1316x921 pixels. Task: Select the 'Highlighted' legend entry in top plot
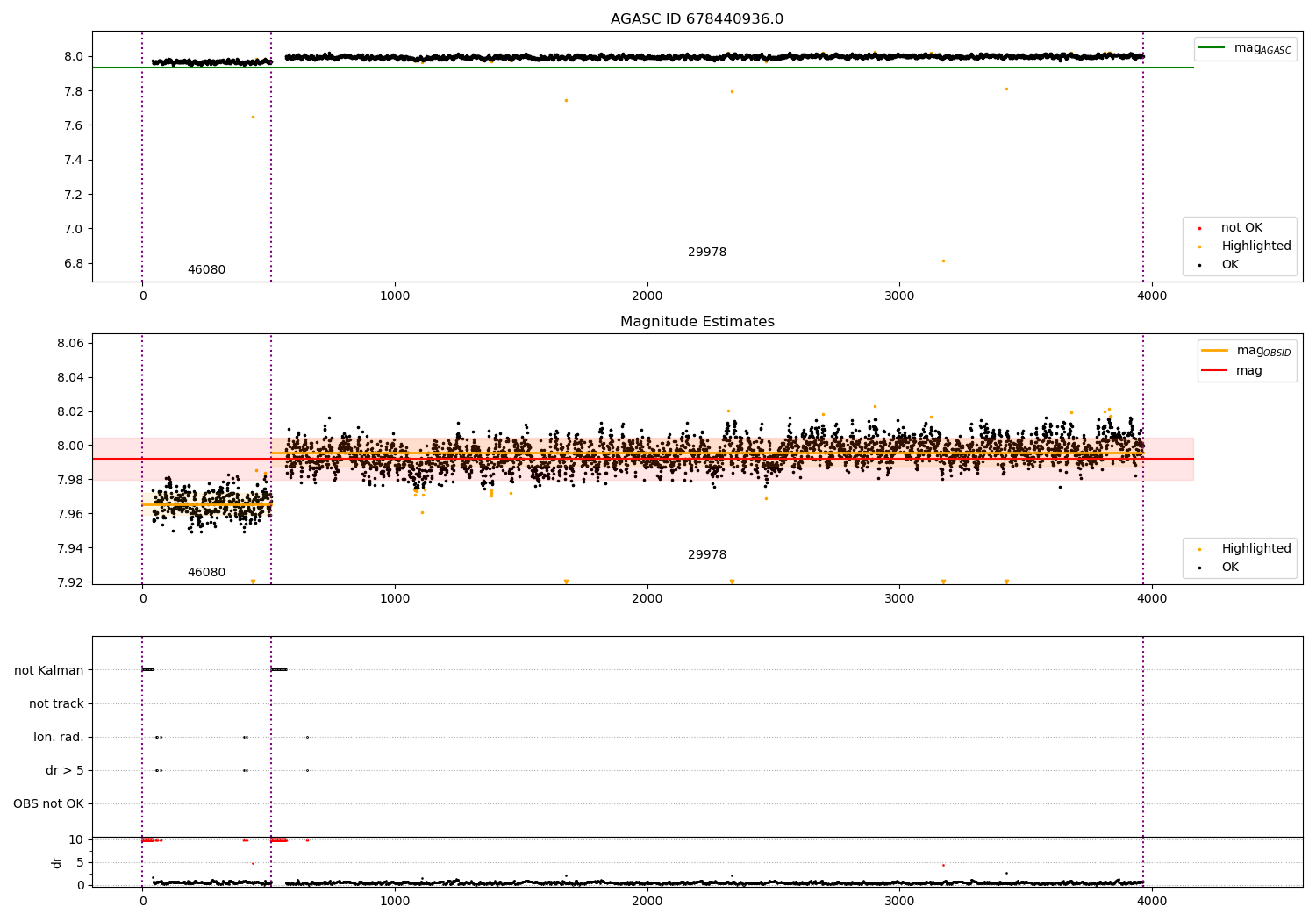pos(1255,246)
